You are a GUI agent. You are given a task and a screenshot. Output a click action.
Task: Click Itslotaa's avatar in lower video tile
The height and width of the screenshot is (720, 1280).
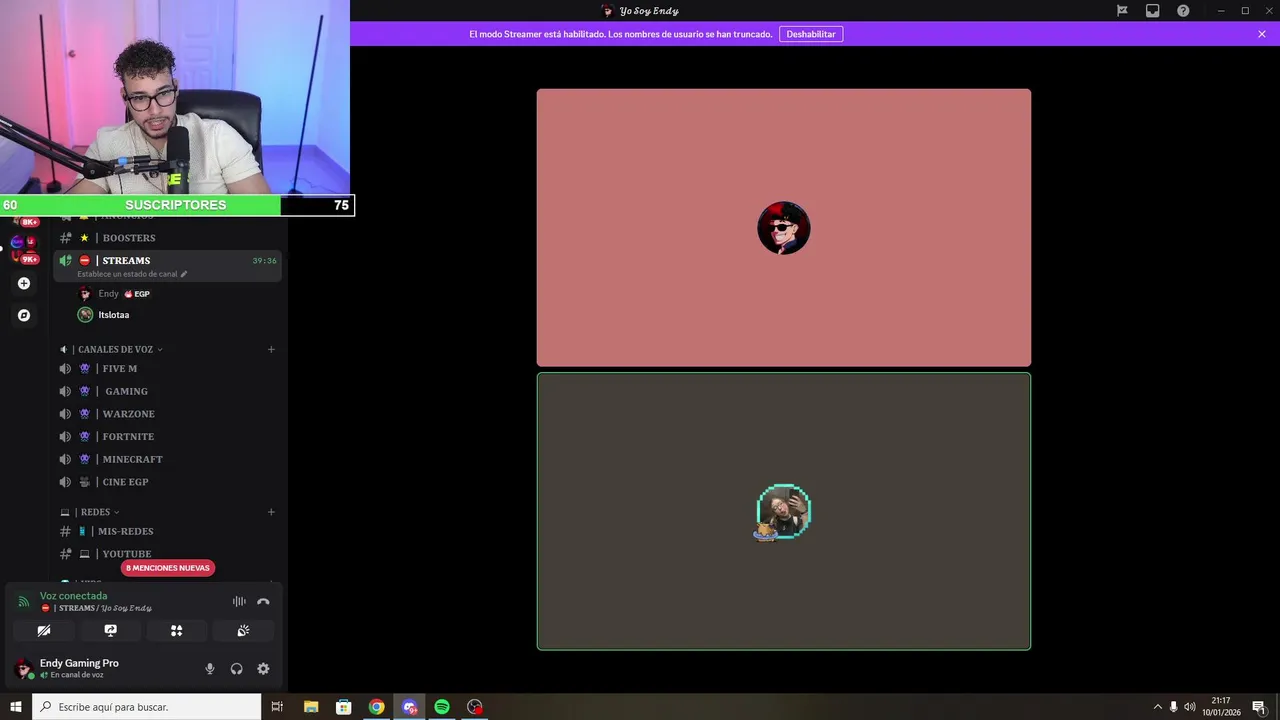tap(784, 512)
